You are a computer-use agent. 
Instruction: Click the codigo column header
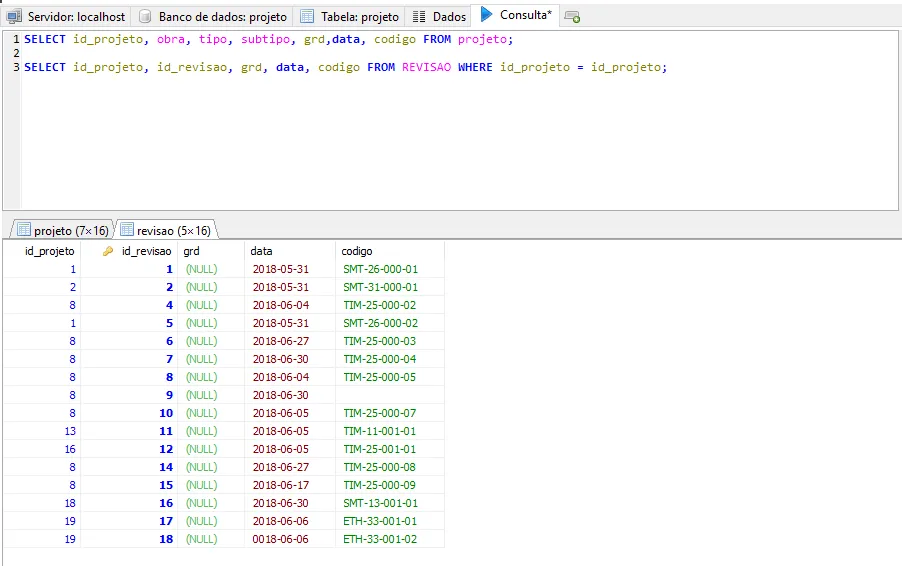coord(357,251)
